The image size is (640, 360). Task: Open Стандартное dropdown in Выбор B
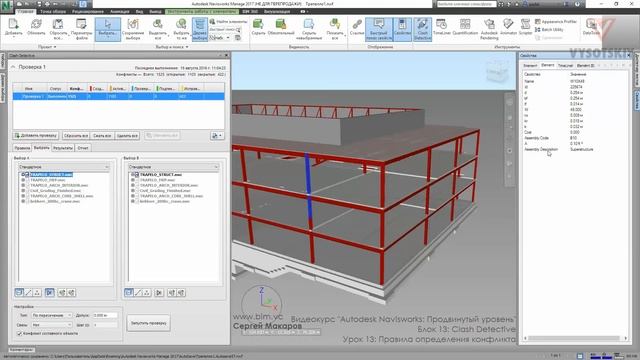tap(173, 167)
